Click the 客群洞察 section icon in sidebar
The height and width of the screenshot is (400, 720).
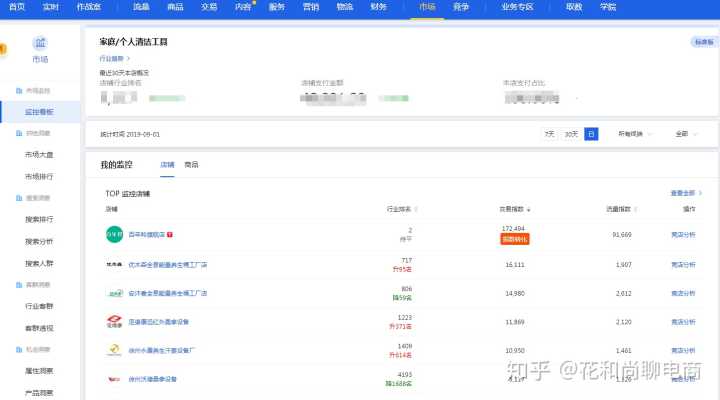pyautogui.click(x=17, y=285)
